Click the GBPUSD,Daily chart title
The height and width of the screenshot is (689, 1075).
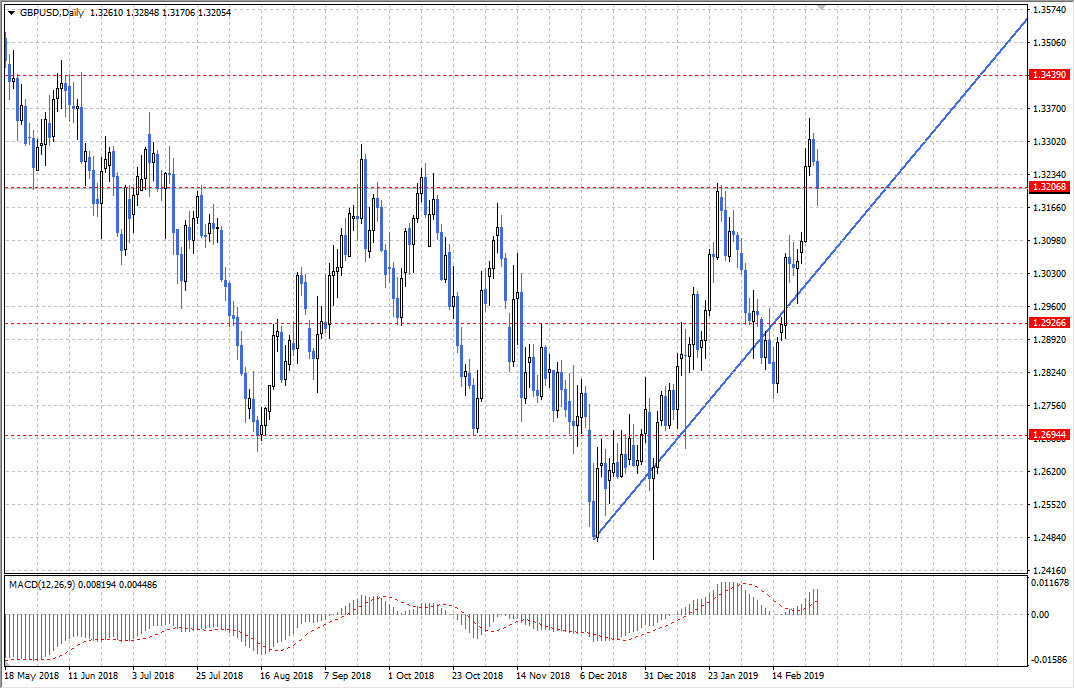[x=52, y=13]
